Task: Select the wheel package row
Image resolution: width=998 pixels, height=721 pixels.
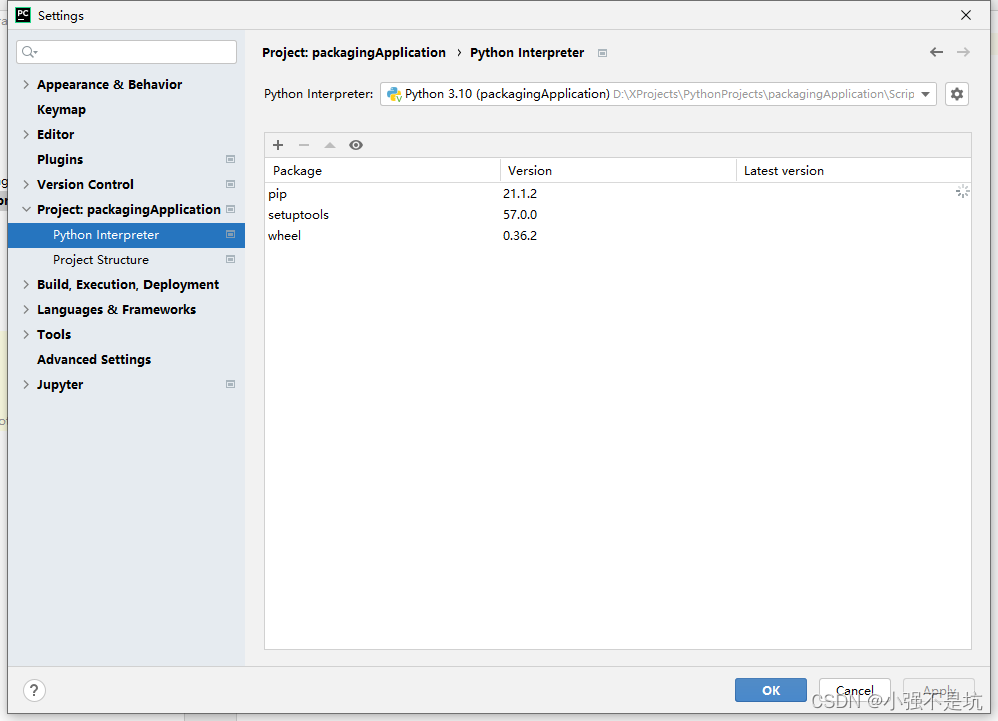Action: pyautogui.click(x=617, y=235)
